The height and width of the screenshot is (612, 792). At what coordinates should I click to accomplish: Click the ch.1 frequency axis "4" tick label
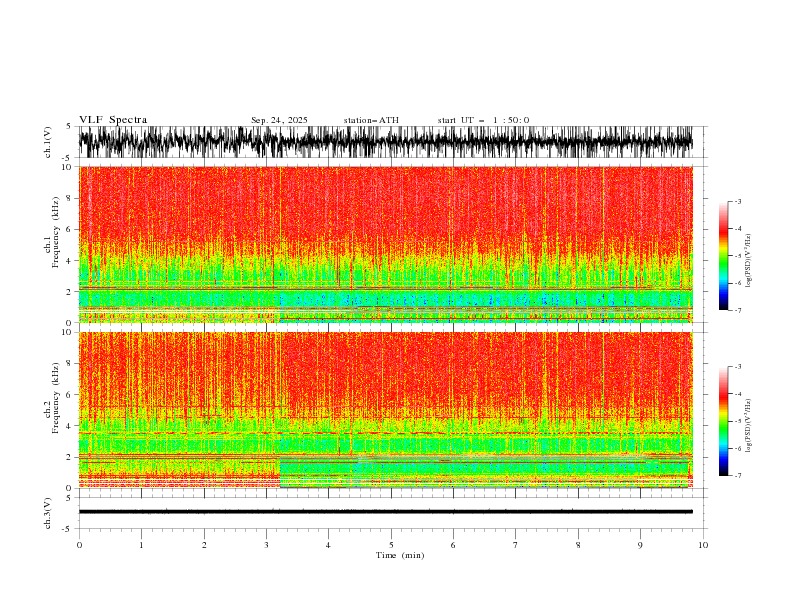point(69,261)
